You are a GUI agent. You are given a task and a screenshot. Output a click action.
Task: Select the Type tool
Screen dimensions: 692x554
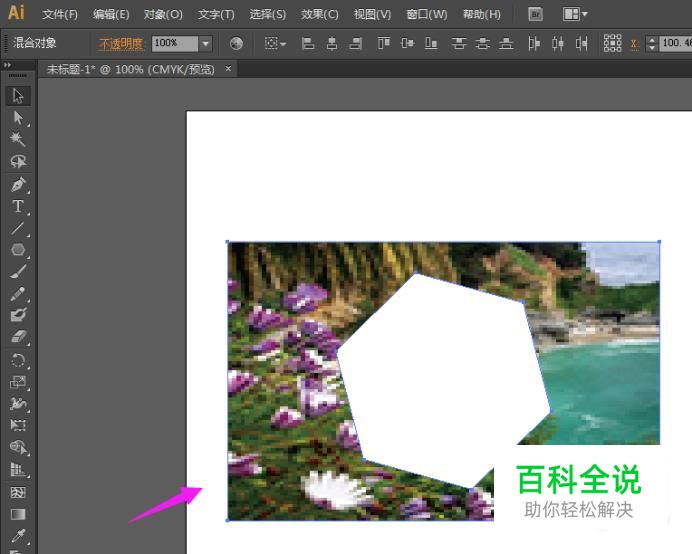coord(18,206)
